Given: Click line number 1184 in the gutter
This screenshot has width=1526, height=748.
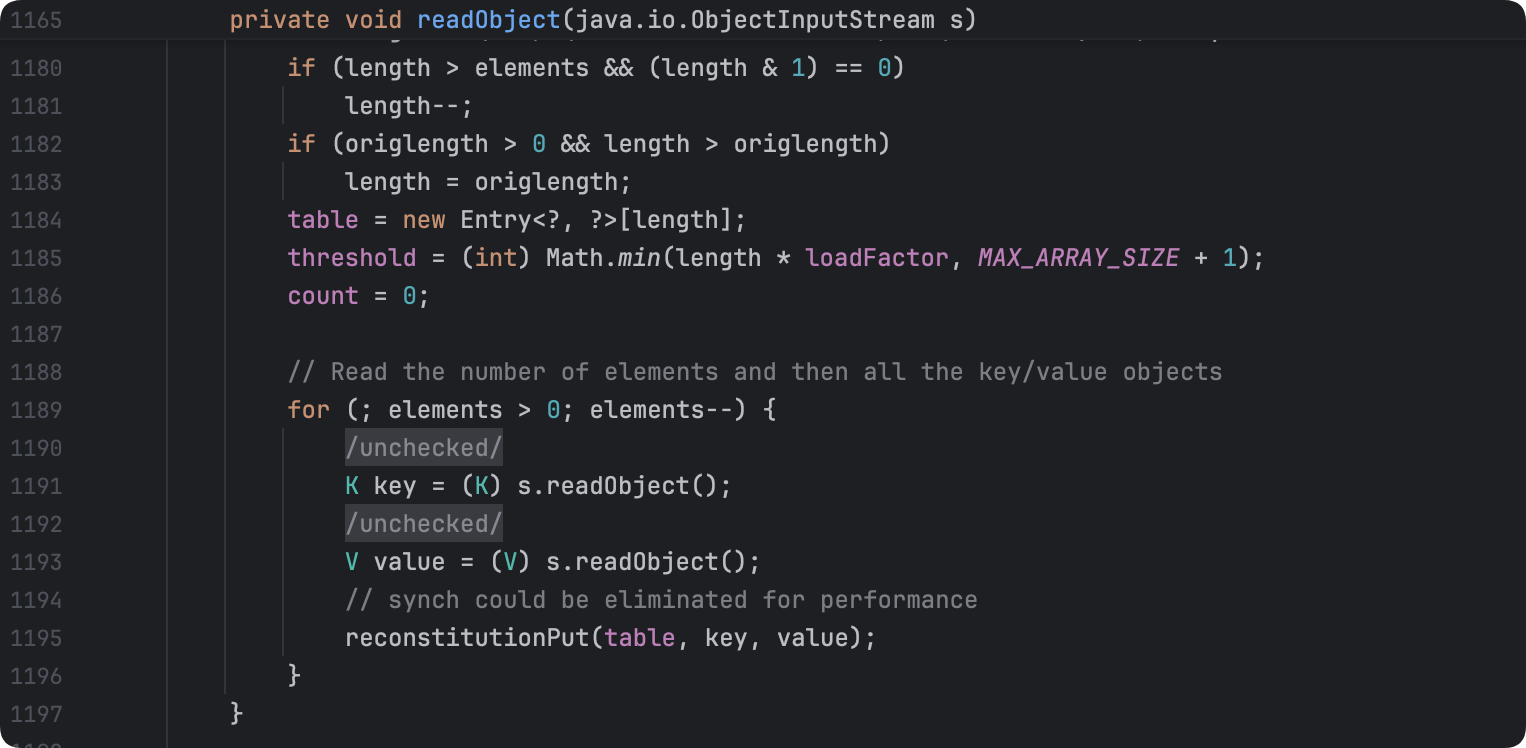Looking at the screenshot, I should (36, 220).
